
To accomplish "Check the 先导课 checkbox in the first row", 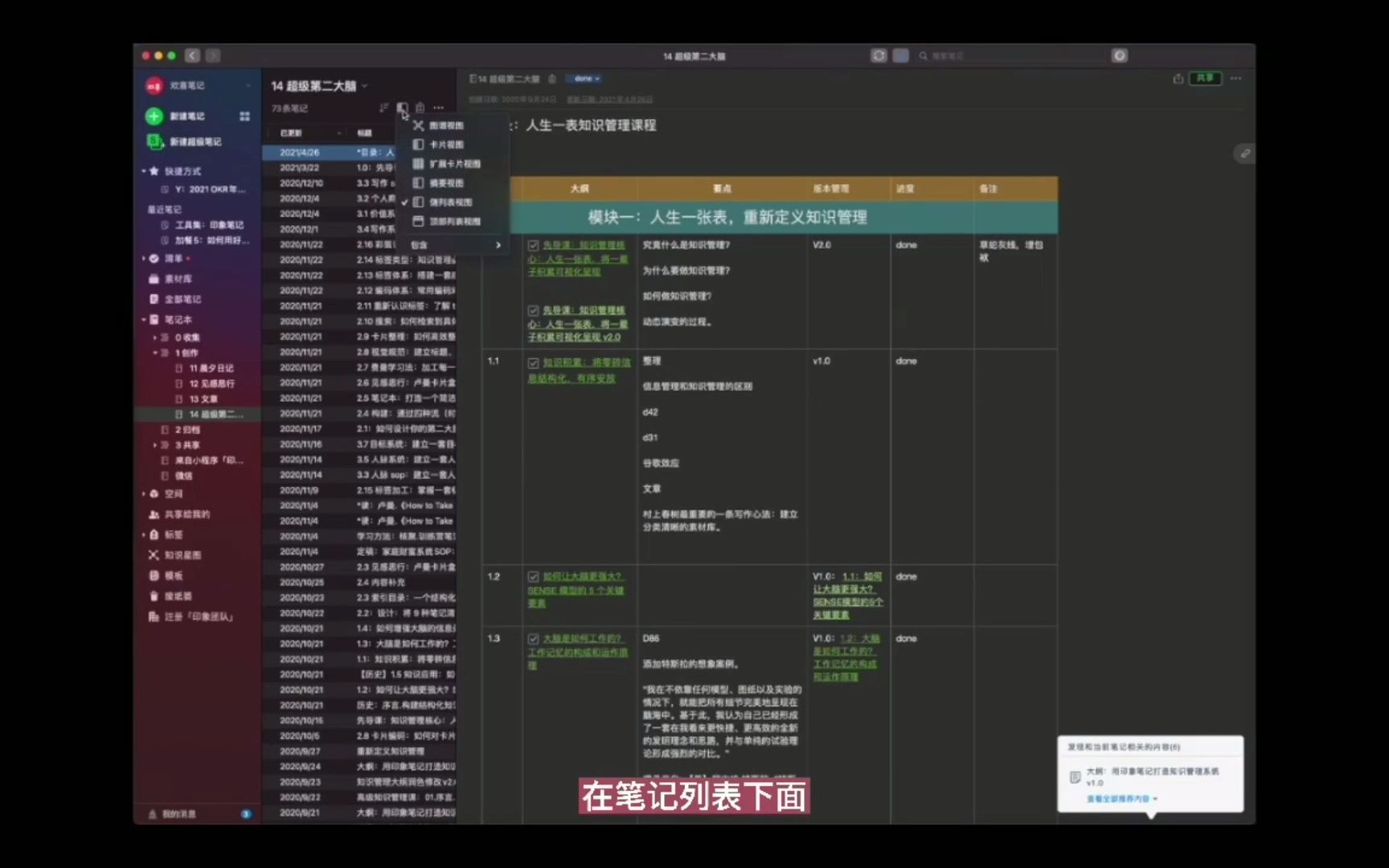I will point(532,245).
